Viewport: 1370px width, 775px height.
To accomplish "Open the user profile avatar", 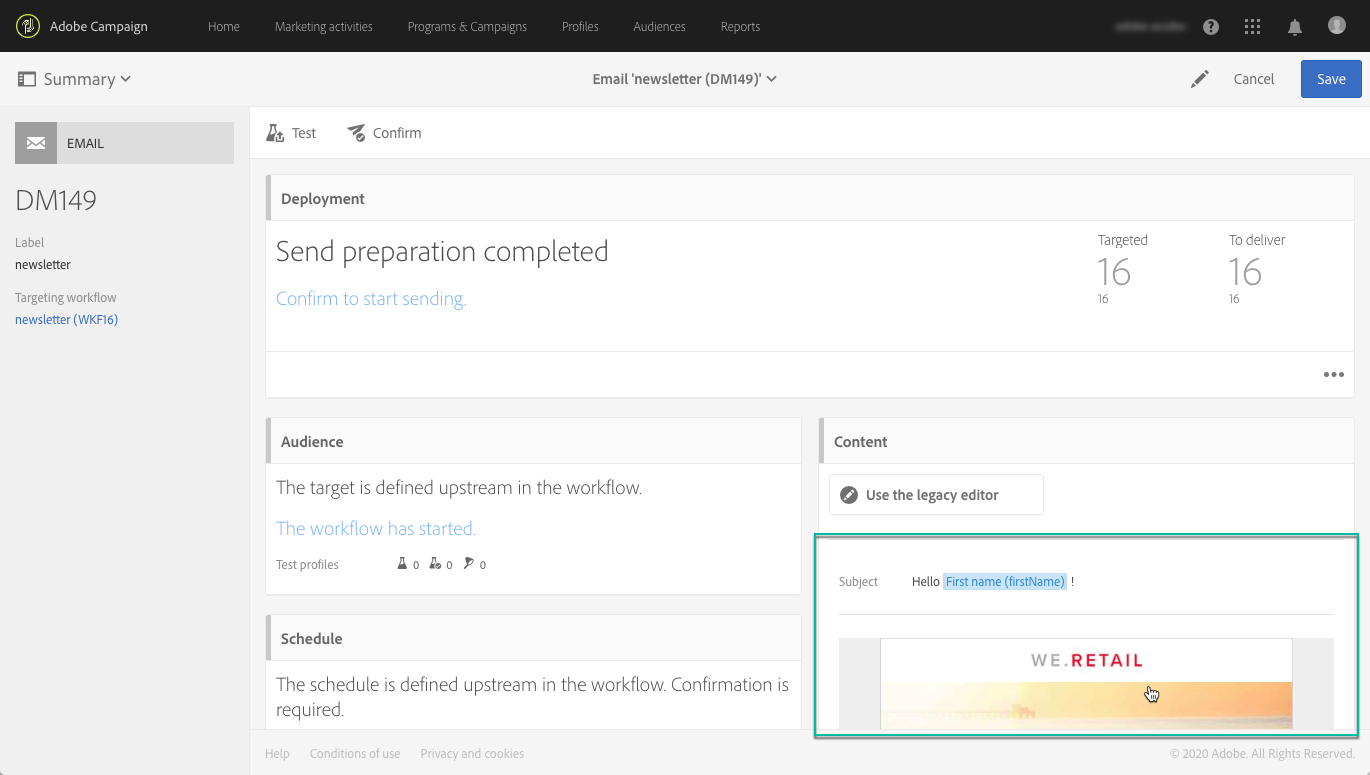I will (x=1337, y=26).
